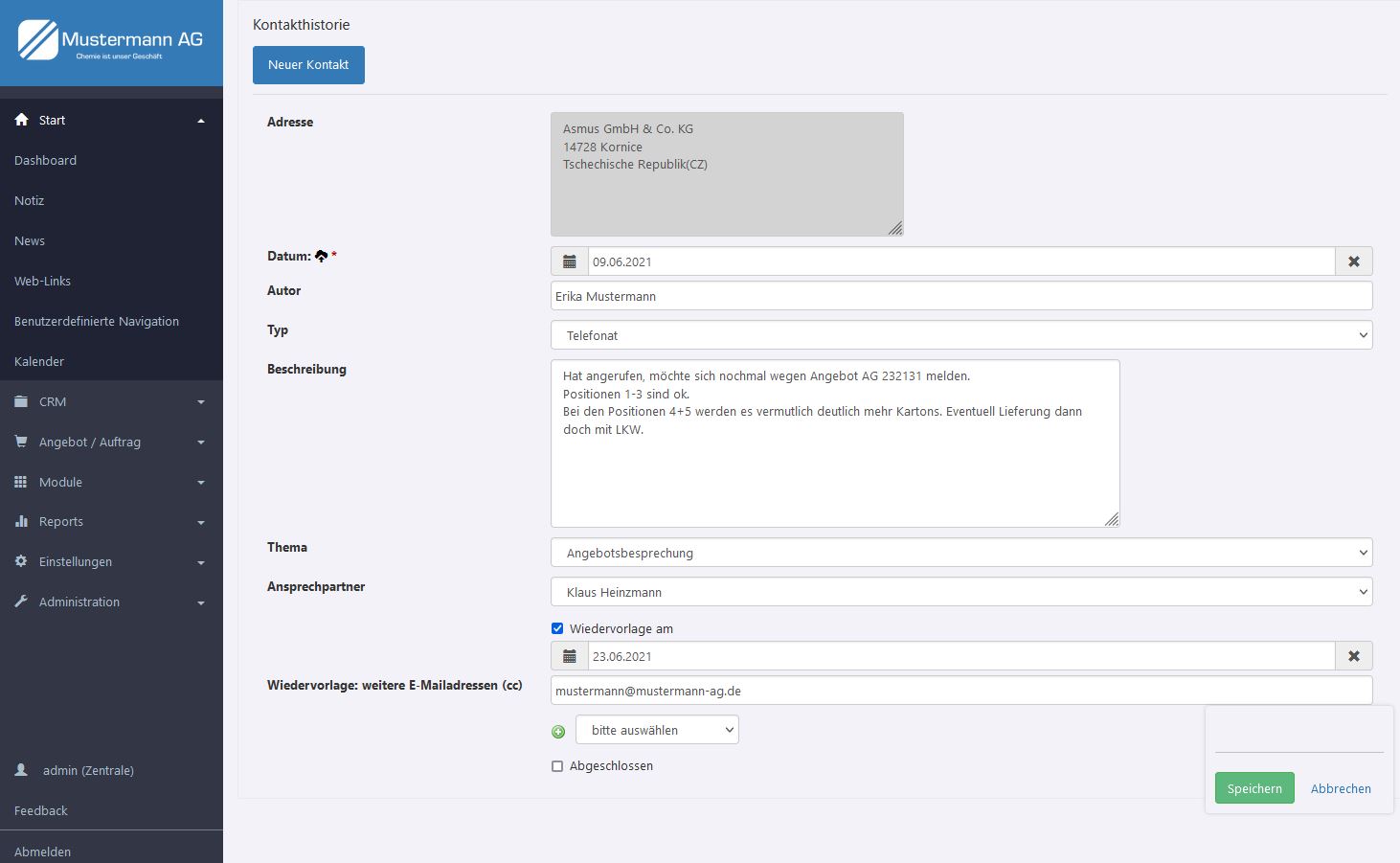Clear the Wiedervorlage date with the X icon
This screenshot has height=863, width=1400.
coord(1353,656)
